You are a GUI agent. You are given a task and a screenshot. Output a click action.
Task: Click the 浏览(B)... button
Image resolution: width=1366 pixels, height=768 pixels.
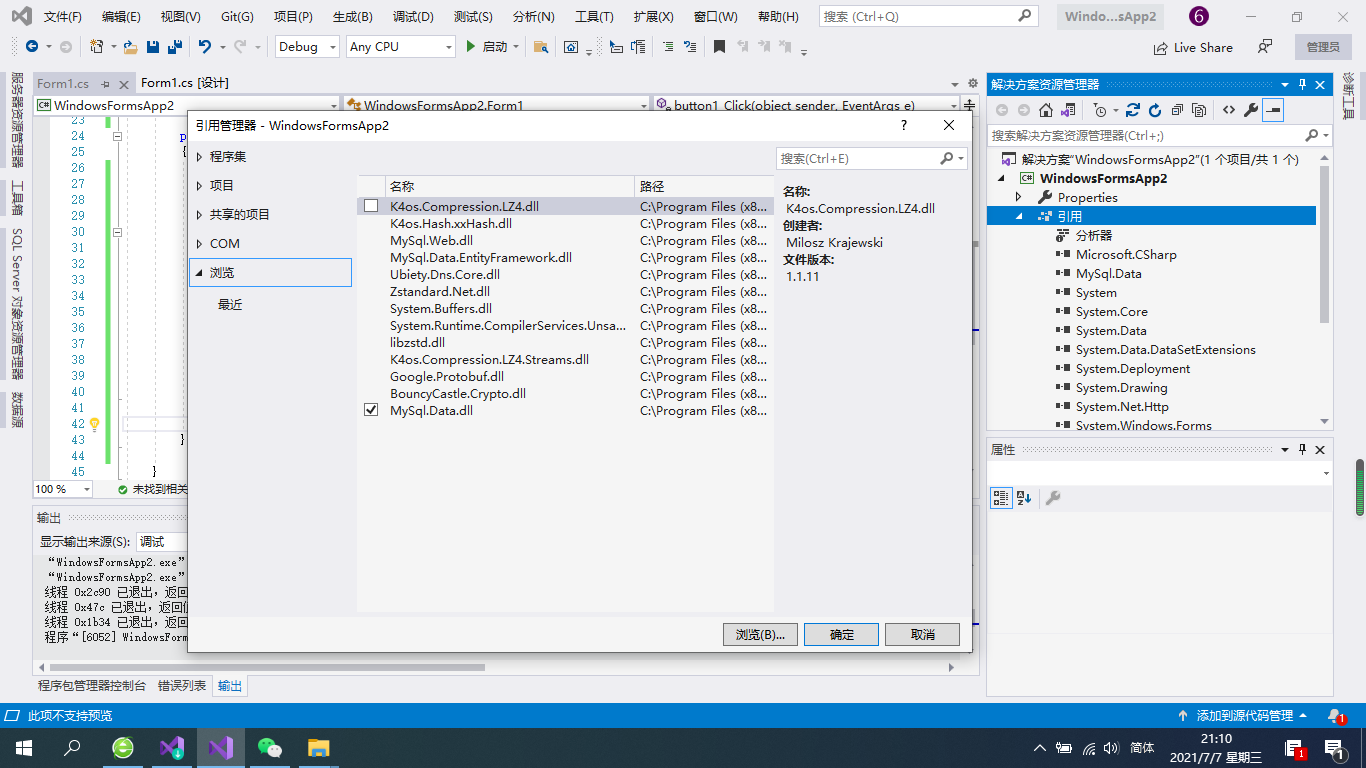click(760, 634)
